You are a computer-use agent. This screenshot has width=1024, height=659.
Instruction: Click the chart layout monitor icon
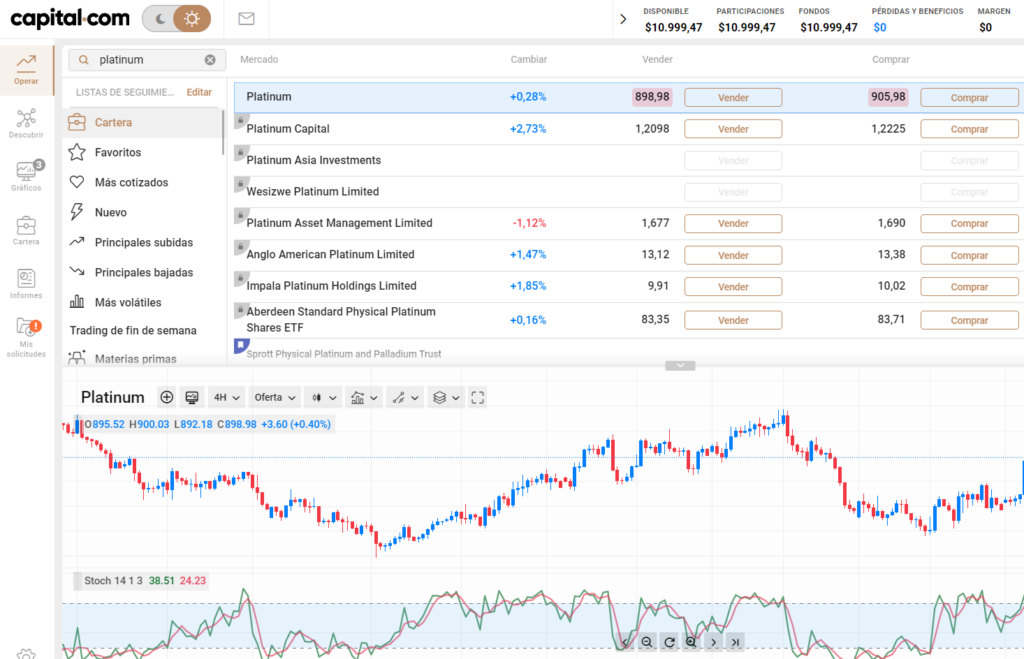click(x=192, y=397)
